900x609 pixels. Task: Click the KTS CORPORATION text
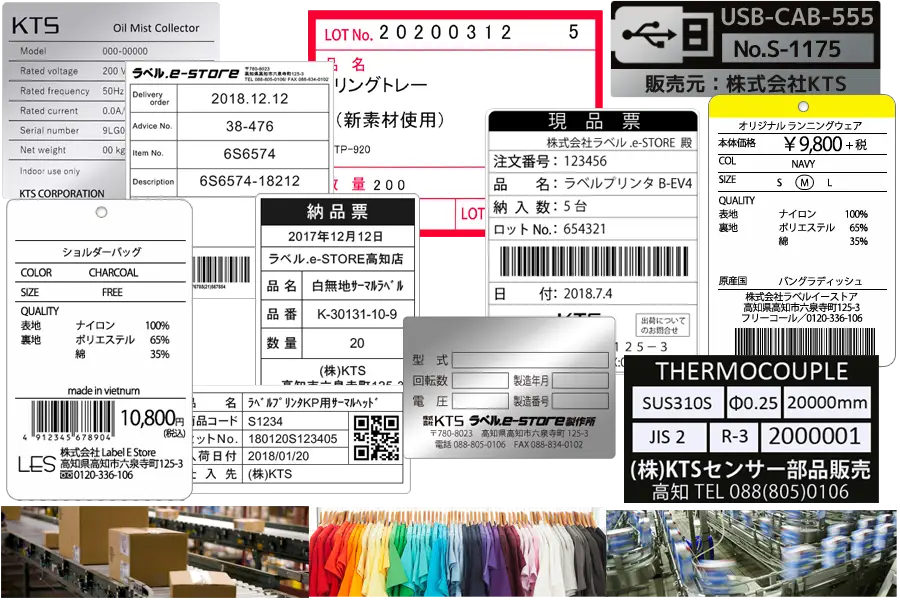[x=62, y=193]
